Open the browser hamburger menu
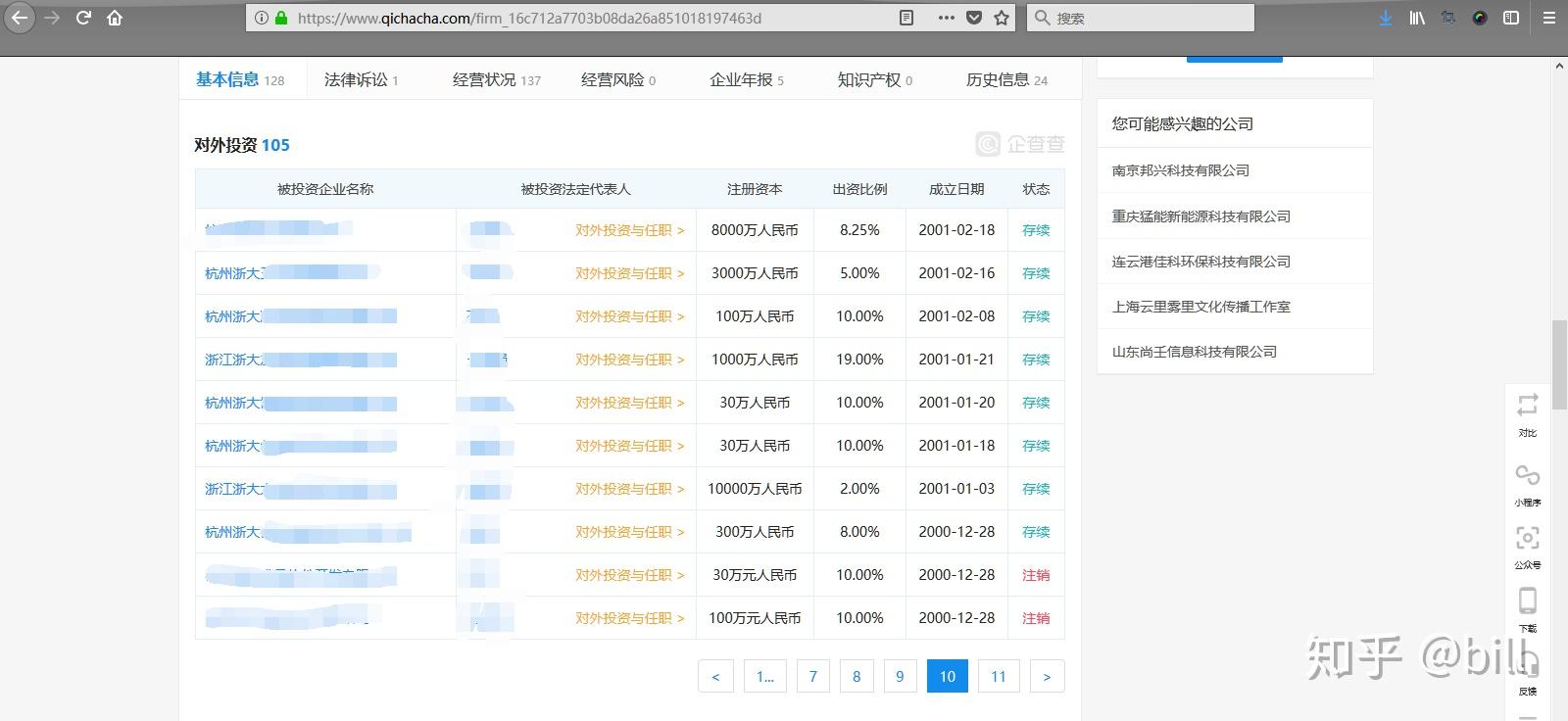1568x721 pixels. click(x=1549, y=18)
